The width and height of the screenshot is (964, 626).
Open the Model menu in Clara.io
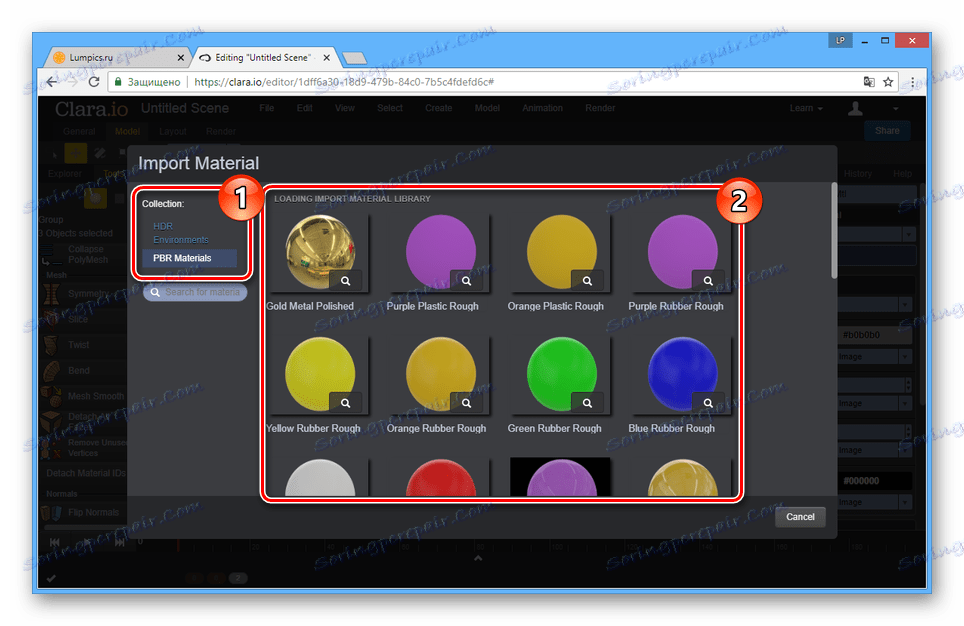487,108
